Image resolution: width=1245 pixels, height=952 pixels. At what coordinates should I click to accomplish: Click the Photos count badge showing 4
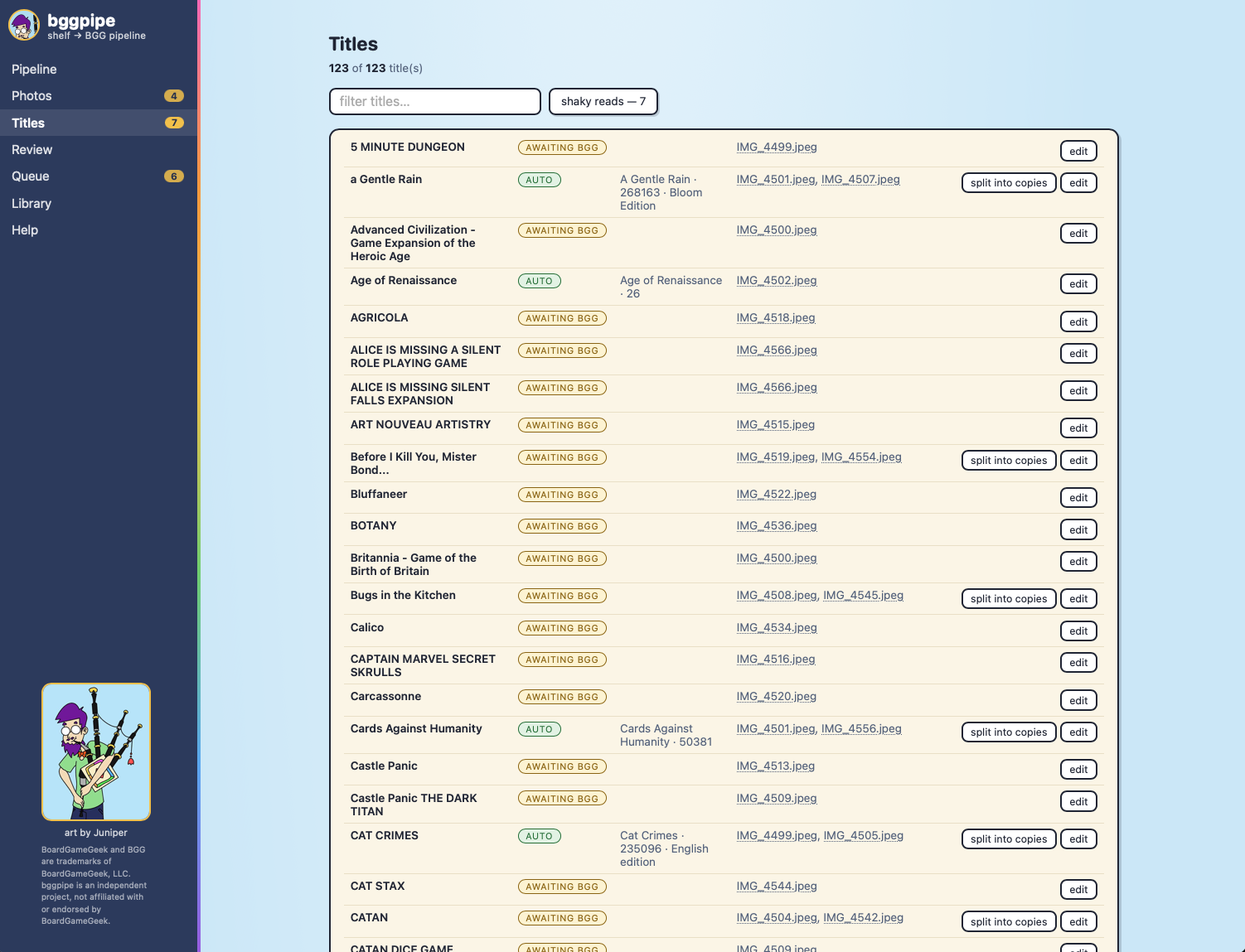tap(174, 96)
